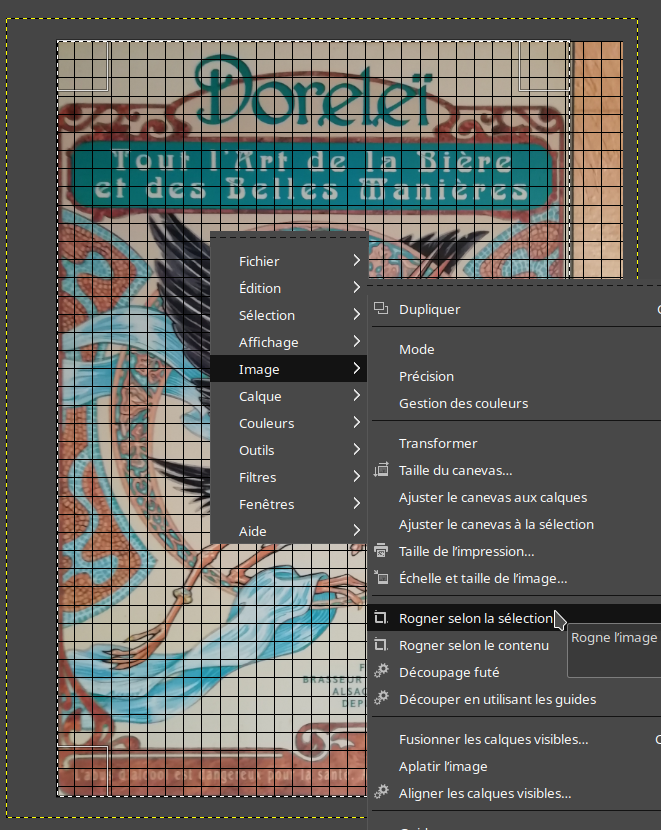Select Gestion des couleurs entry
The image size is (661, 830).
coord(463,403)
